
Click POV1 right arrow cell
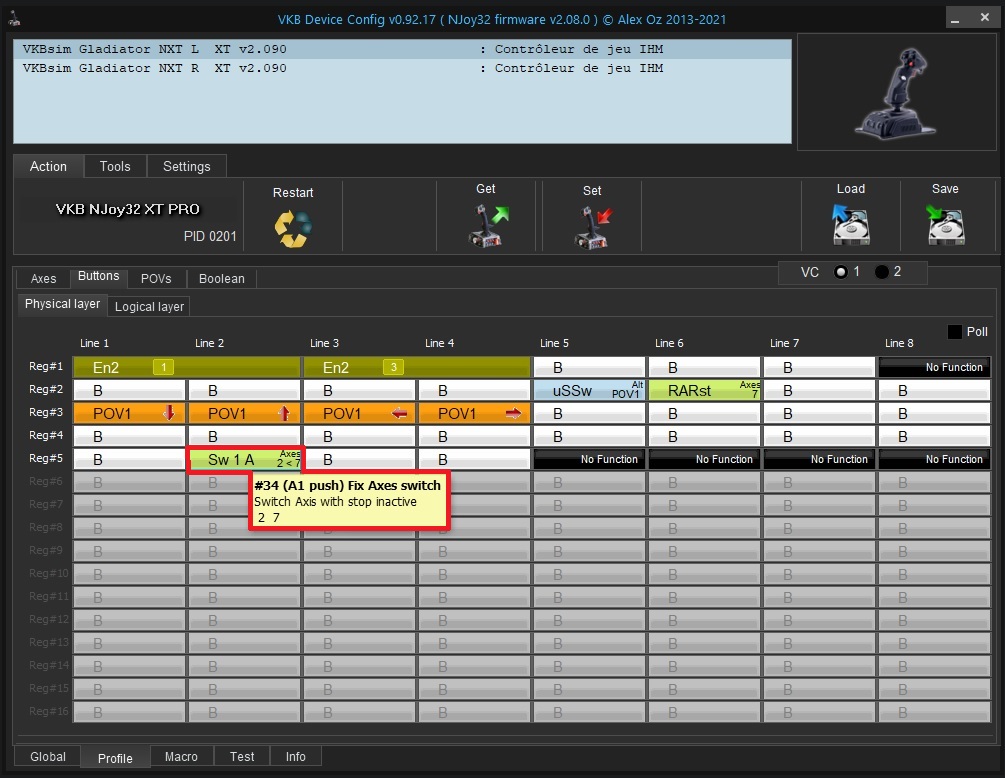click(474, 413)
